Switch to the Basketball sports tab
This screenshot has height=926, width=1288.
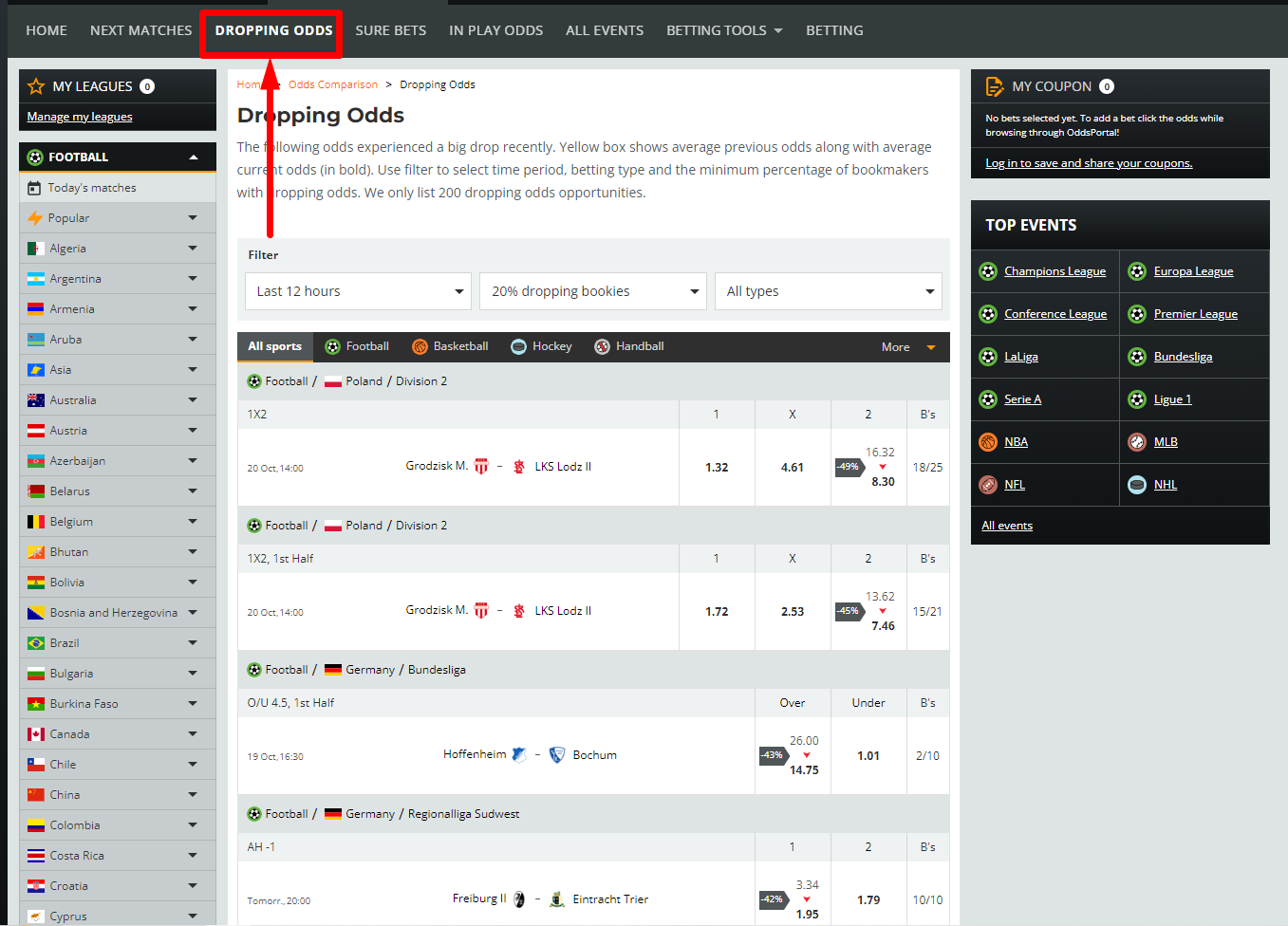[451, 347]
